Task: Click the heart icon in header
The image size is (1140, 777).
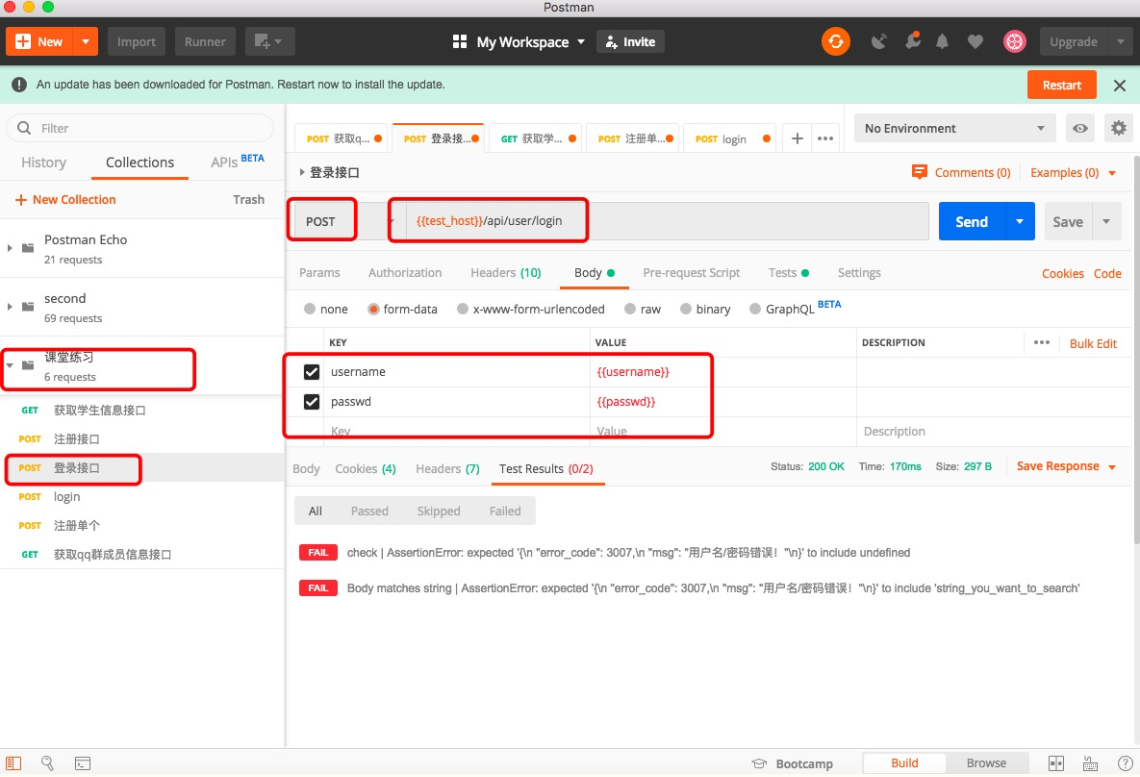Action: click(976, 41)
